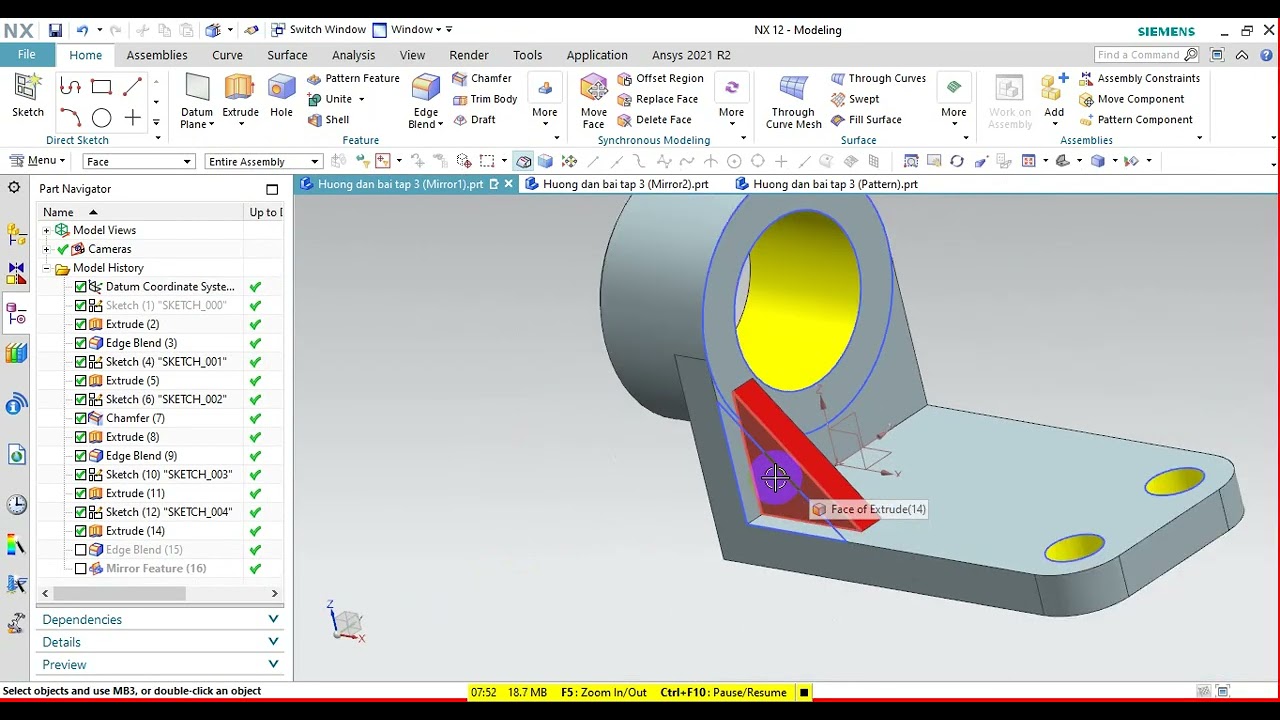Open the Entire Assembly scope dropdown
Image resolution: width=1280 pixels, height=720 pixels.
pos(263,161)
